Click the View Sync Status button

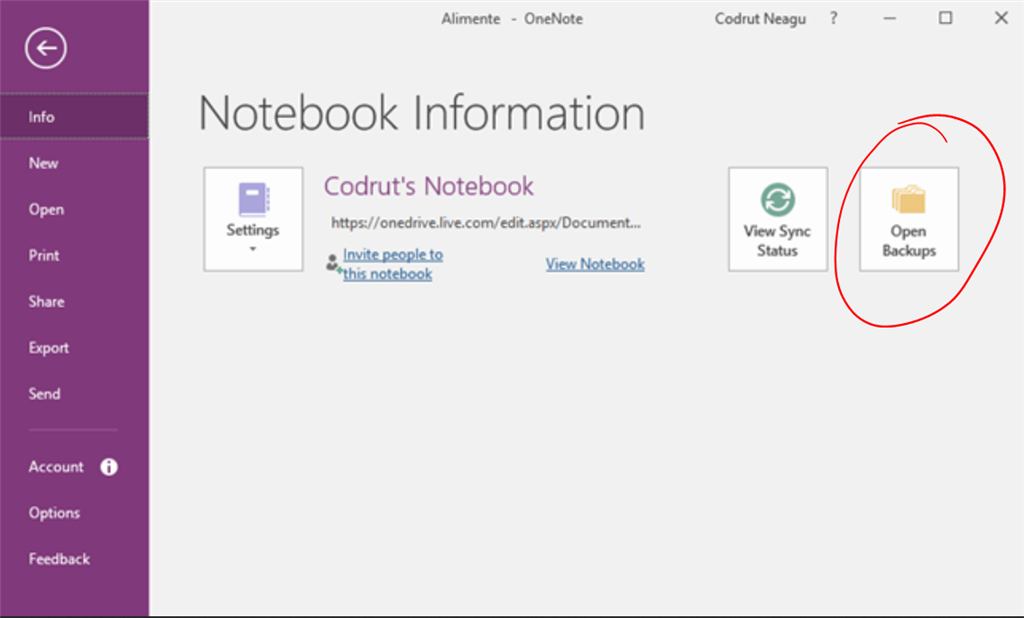coord(778,219)
